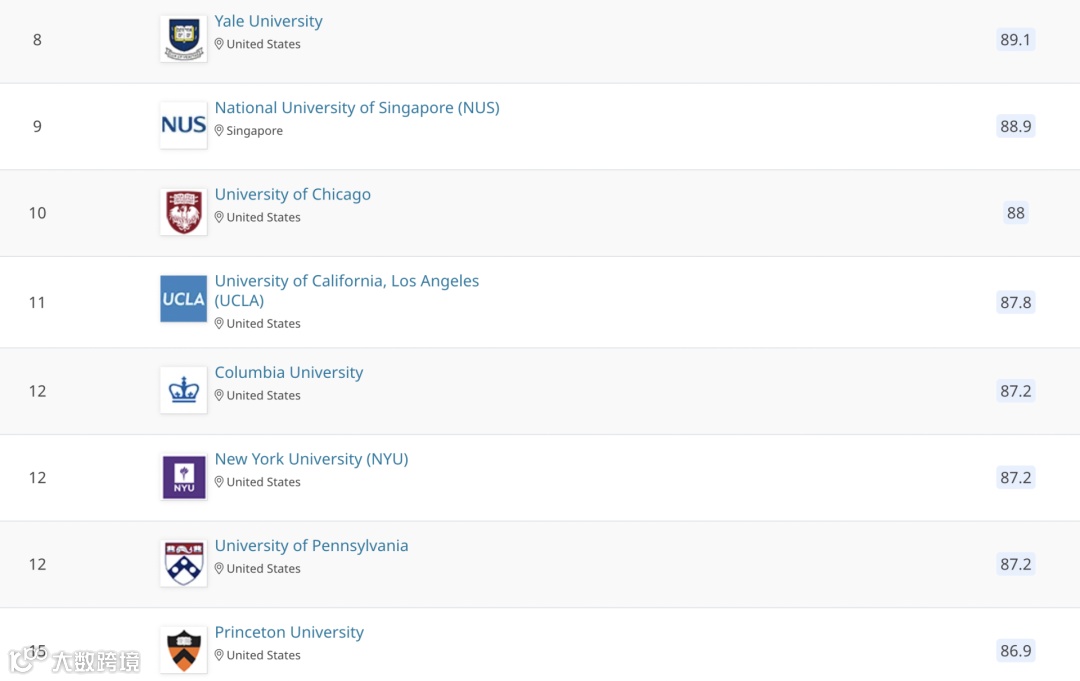Open the Yale University link

point(268,21)
